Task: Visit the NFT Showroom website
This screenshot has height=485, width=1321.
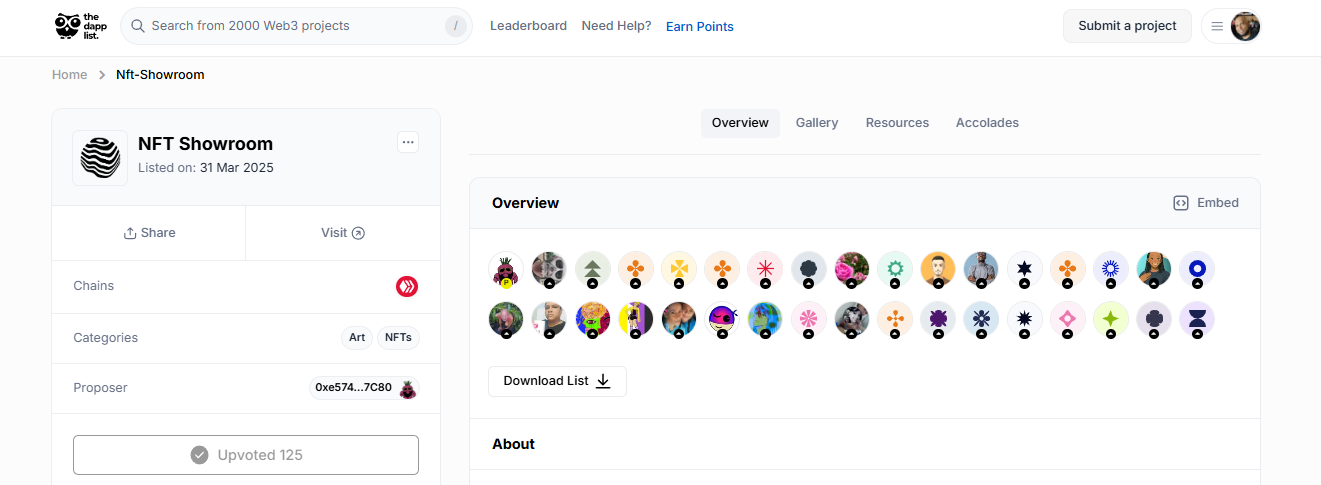Action: 343,233
